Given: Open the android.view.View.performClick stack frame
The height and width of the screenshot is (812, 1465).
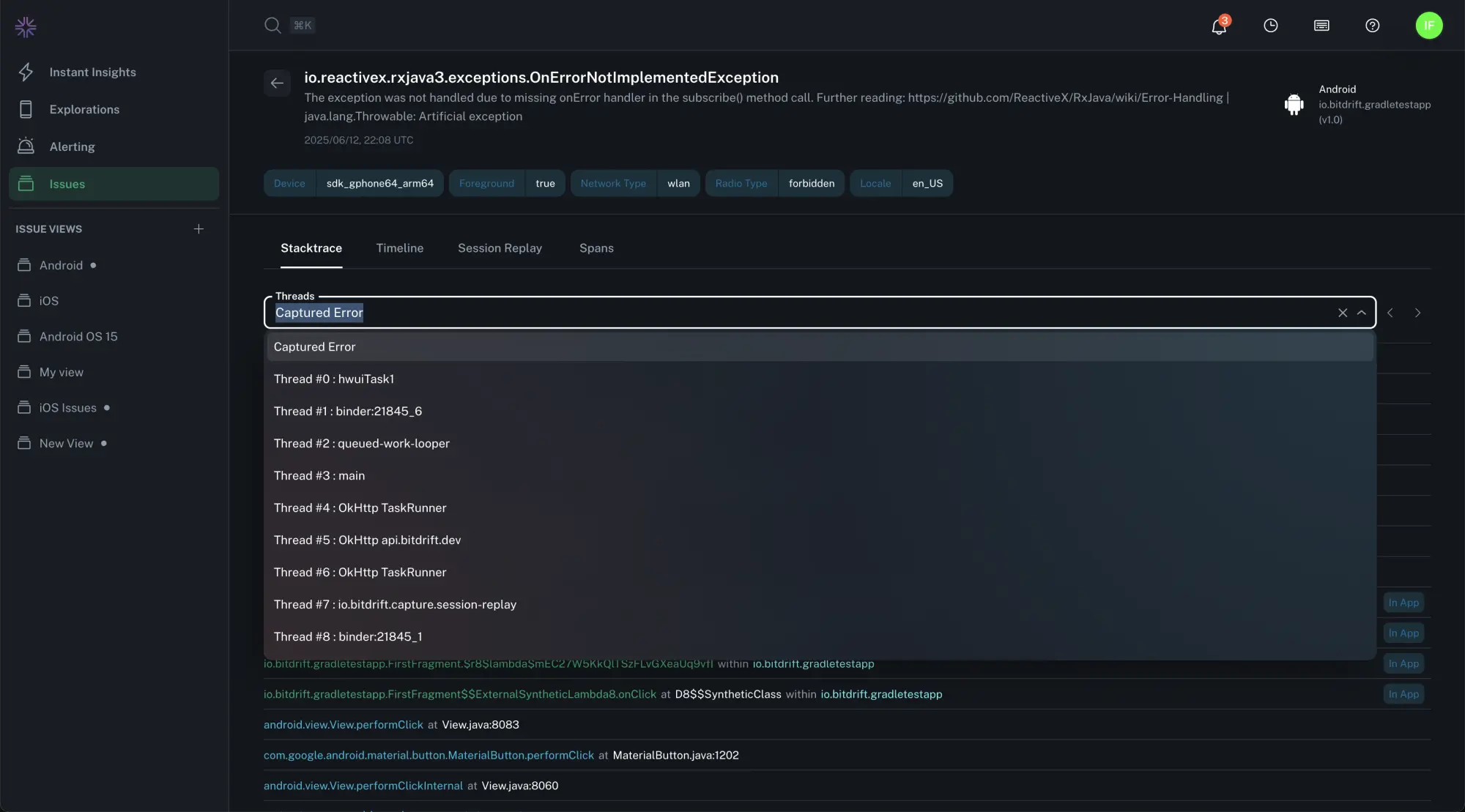Looking at the screenshot, I should tap(343, 724).
